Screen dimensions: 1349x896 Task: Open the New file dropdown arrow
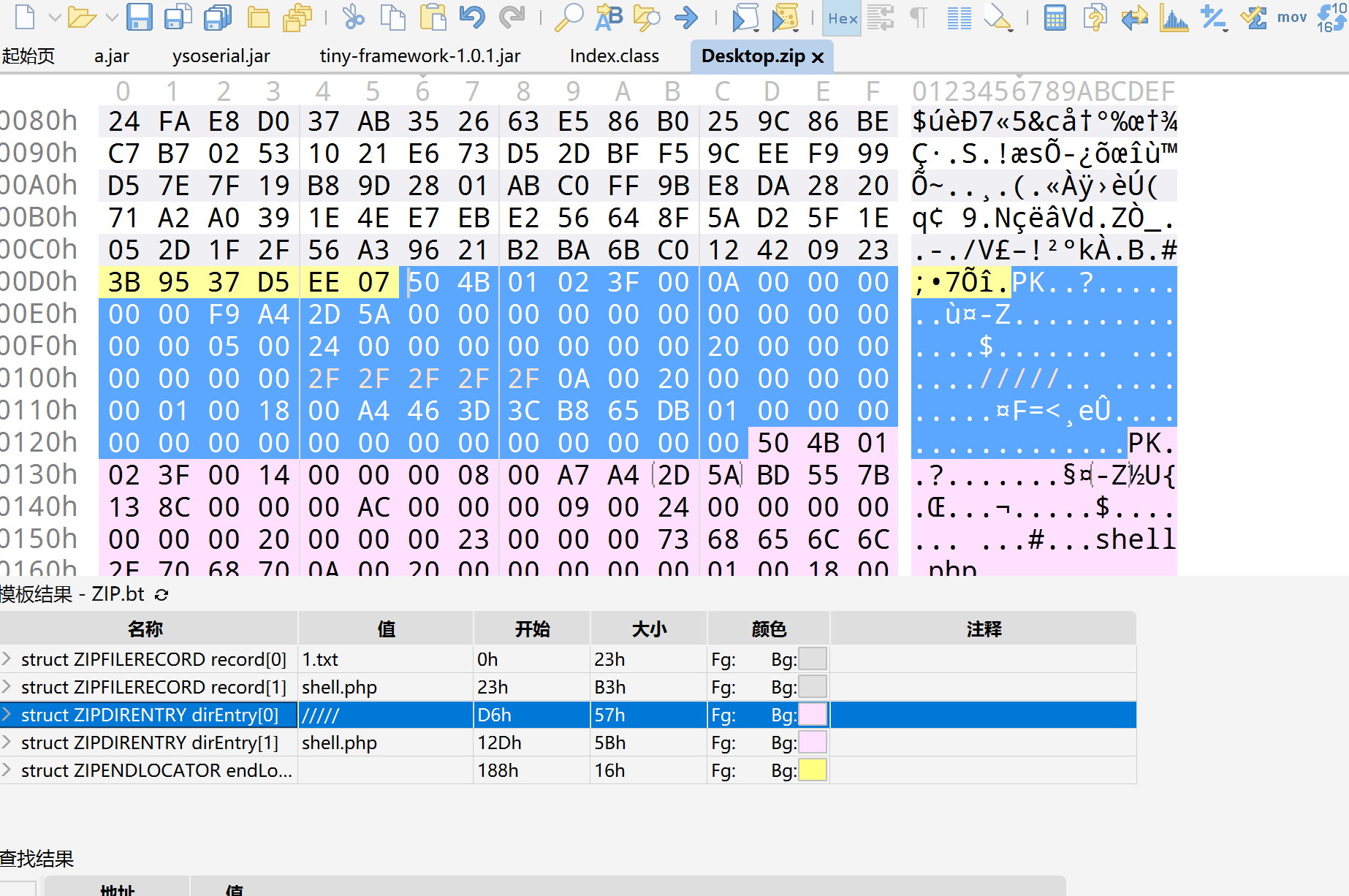point(55,17)
